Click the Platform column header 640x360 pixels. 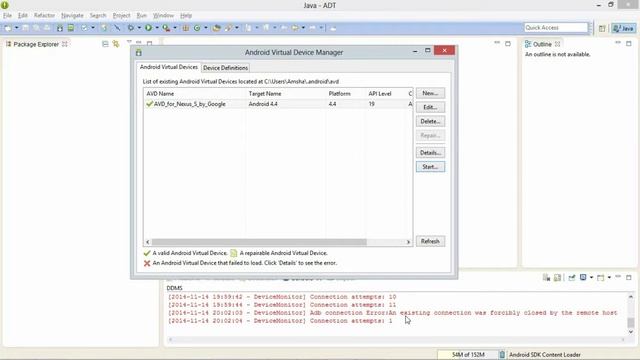[x=346, y=93]
